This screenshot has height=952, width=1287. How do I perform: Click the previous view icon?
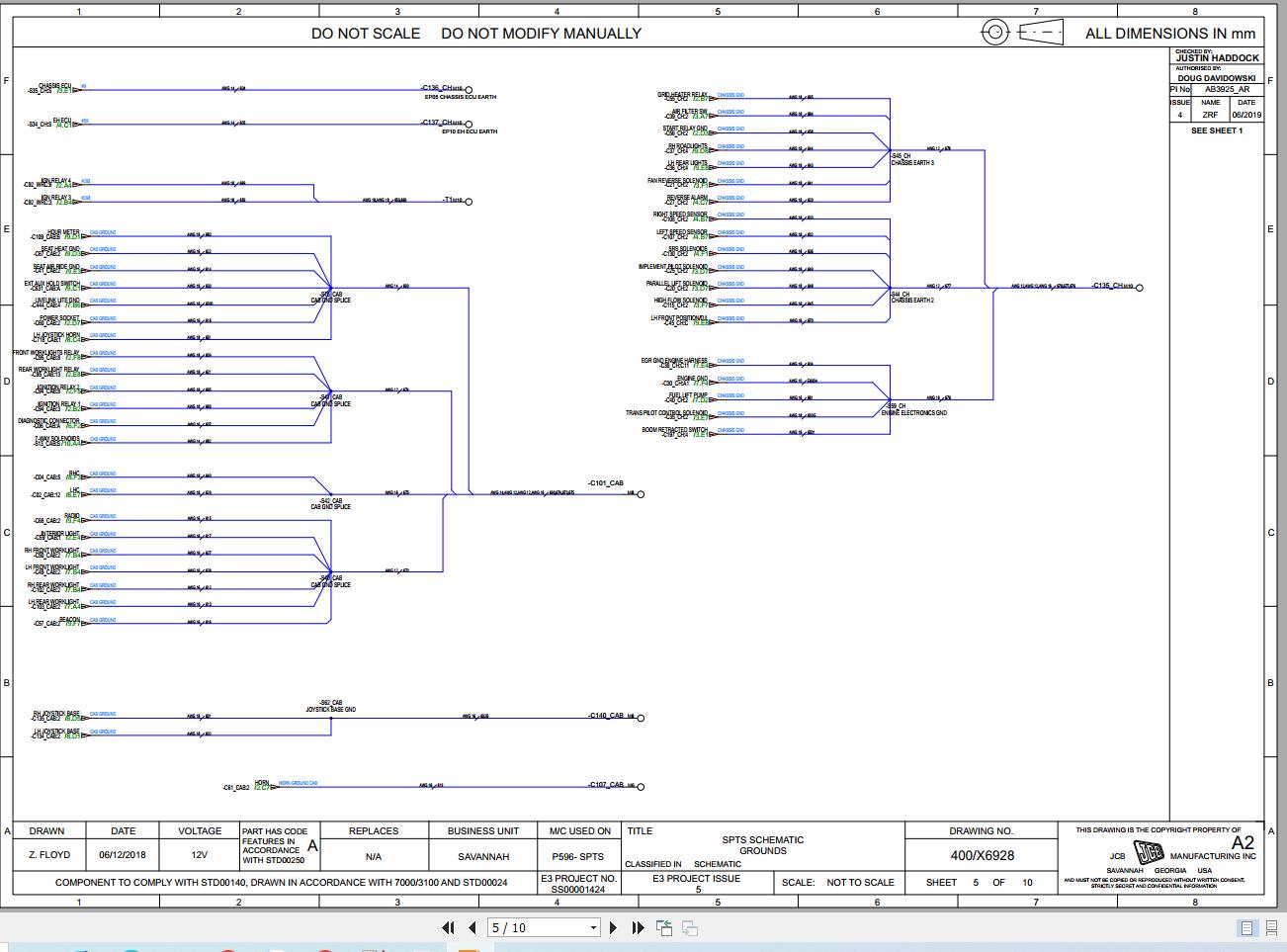tap(664, 927)
